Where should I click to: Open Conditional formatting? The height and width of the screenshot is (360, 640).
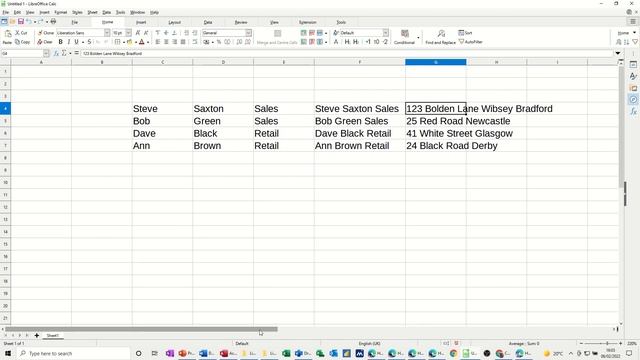[x=404, y=37]
